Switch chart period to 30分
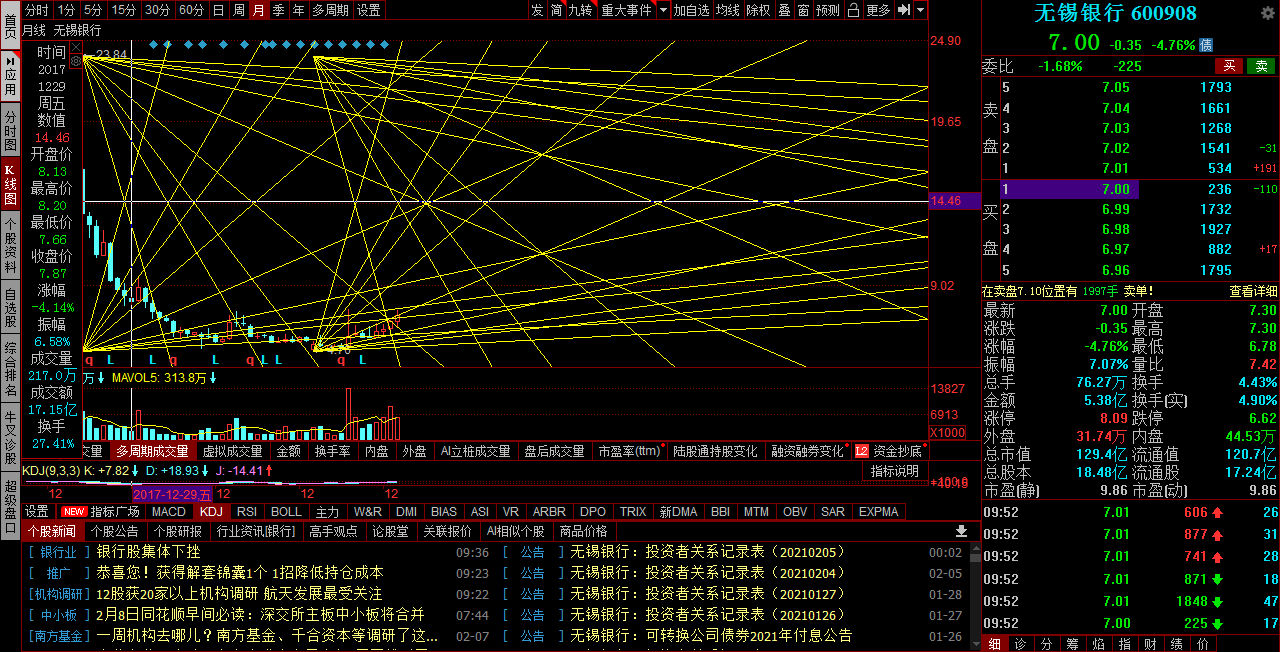The image size is (1280, 652). (157, 10)
